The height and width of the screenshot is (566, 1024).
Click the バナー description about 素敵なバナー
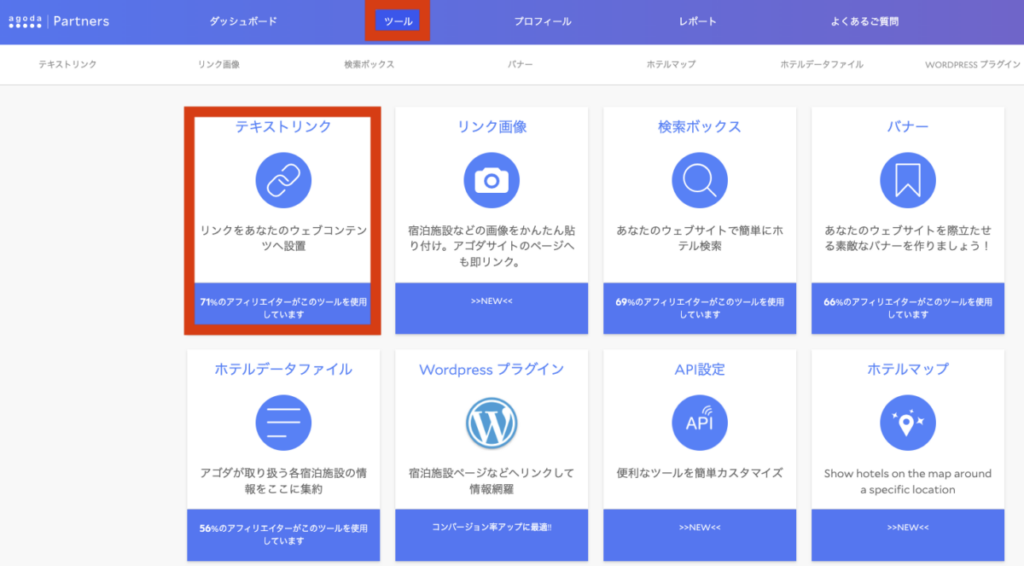tap(908, 238)
